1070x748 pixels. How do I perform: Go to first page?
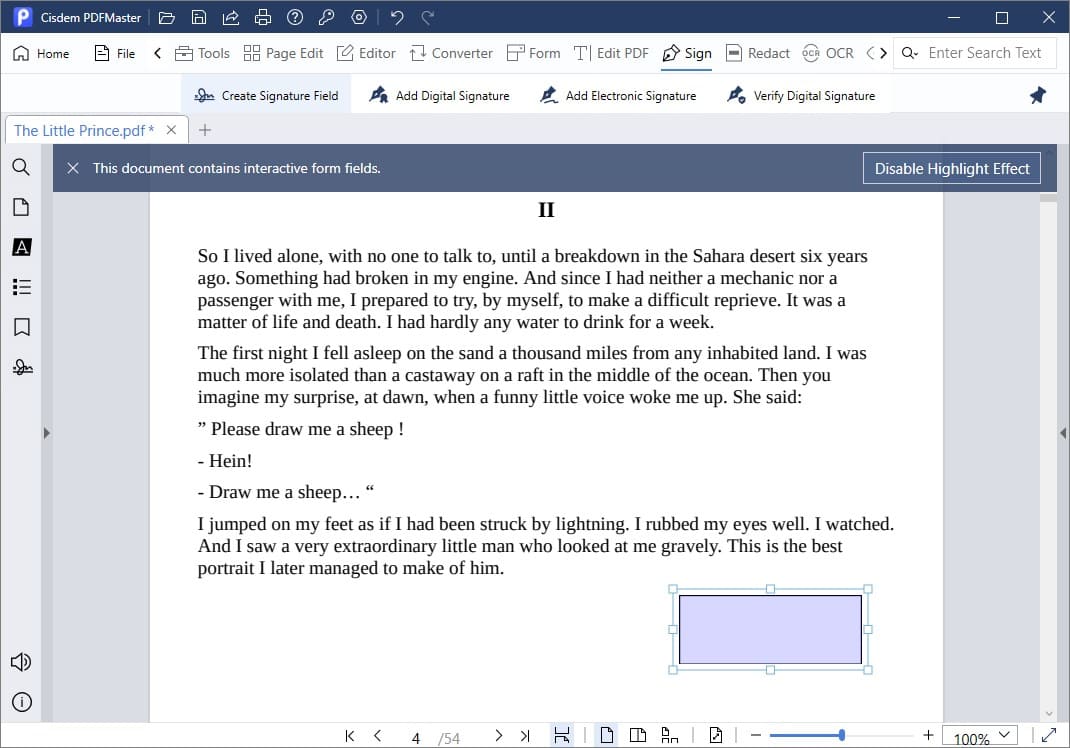click(349, 736)
